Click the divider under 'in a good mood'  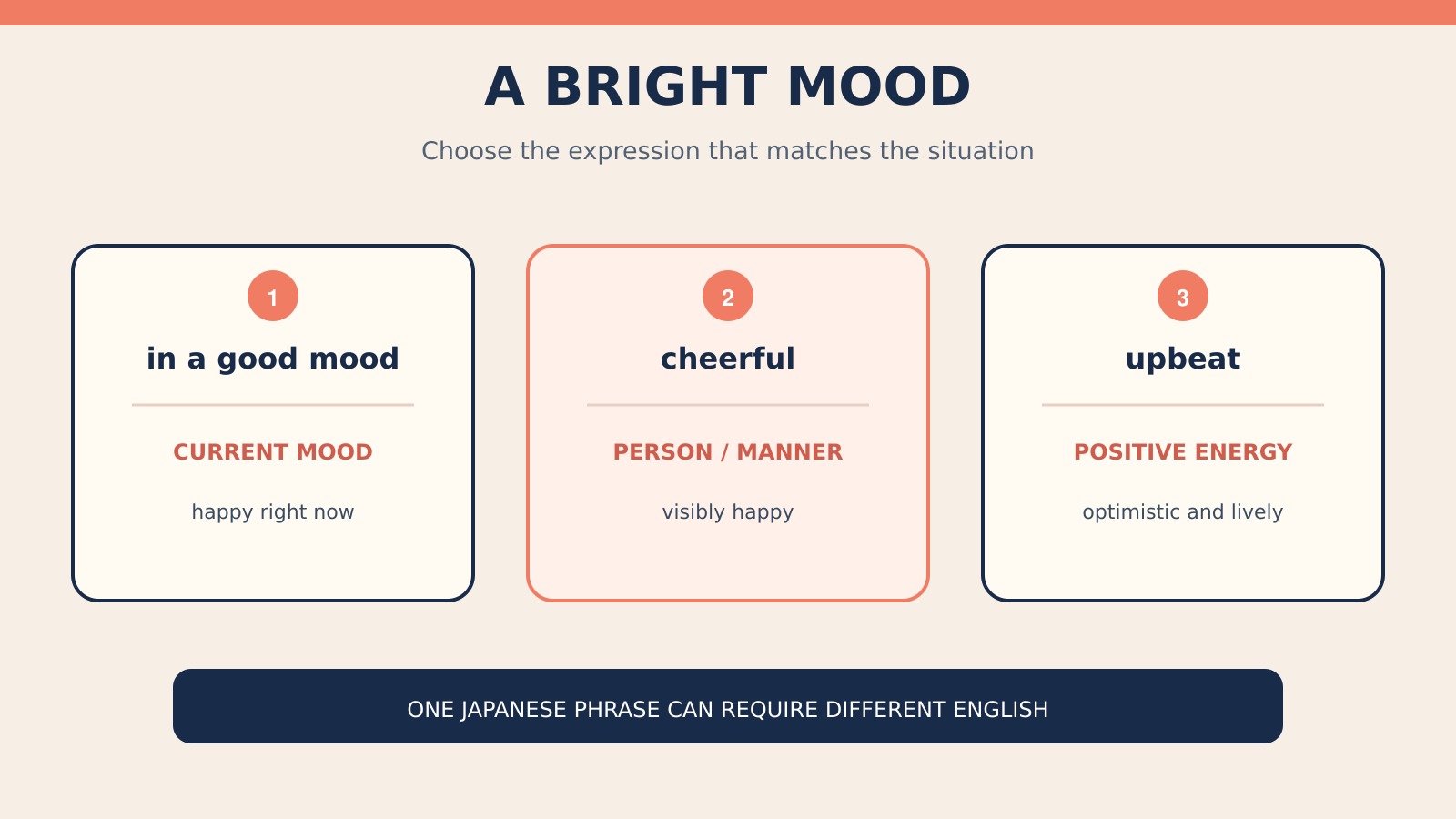pyautogui.click(x=273, y=405)
